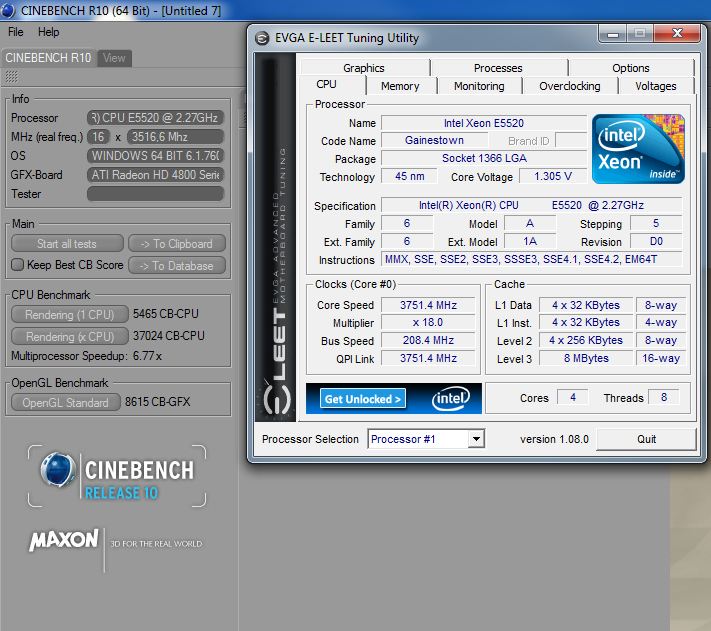Open the Voltages tab in E-LEET
711x631 pixels.
click(x=655, y=86)
